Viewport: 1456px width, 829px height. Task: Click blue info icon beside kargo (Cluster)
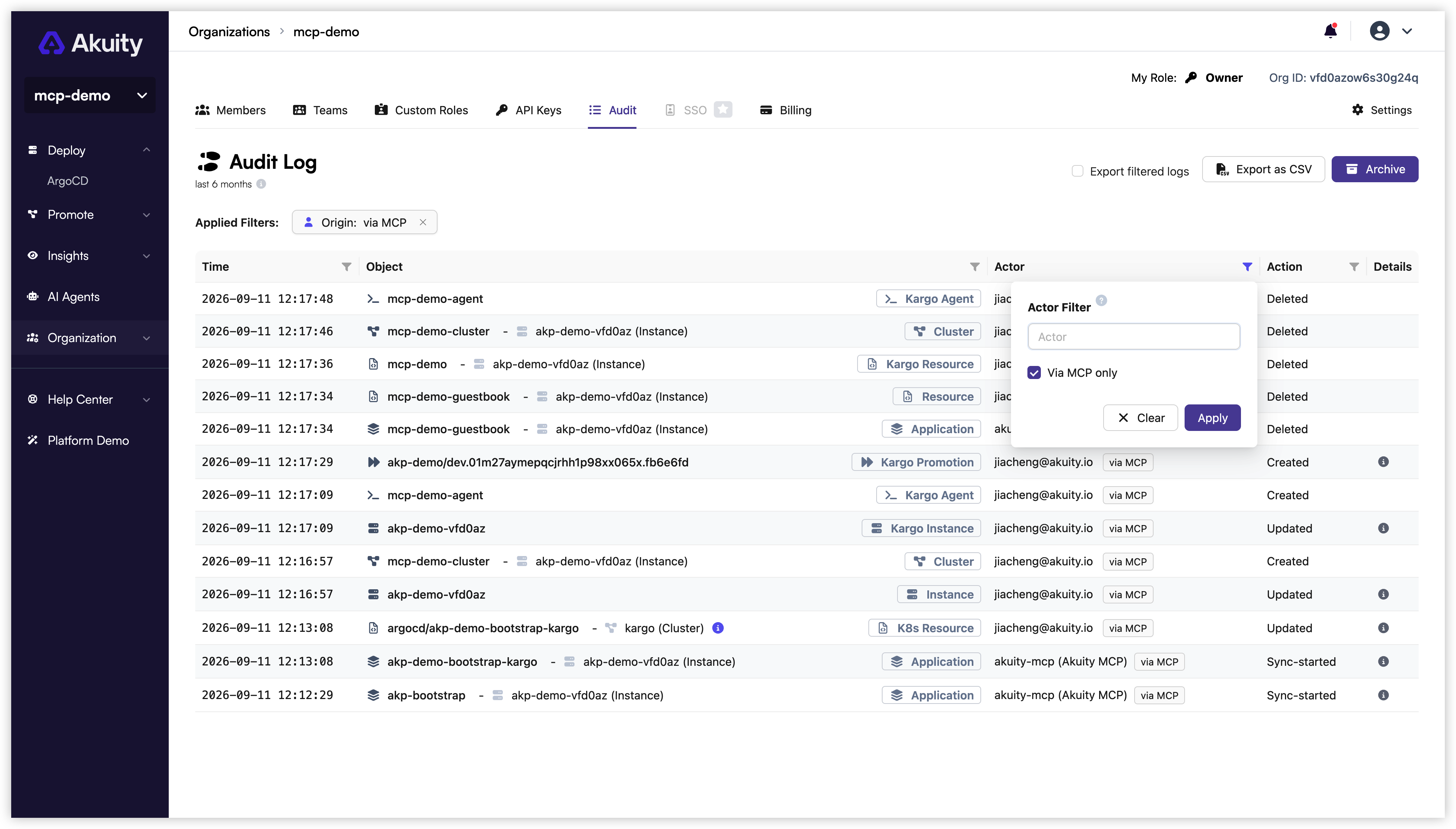(x=718, y=627)
